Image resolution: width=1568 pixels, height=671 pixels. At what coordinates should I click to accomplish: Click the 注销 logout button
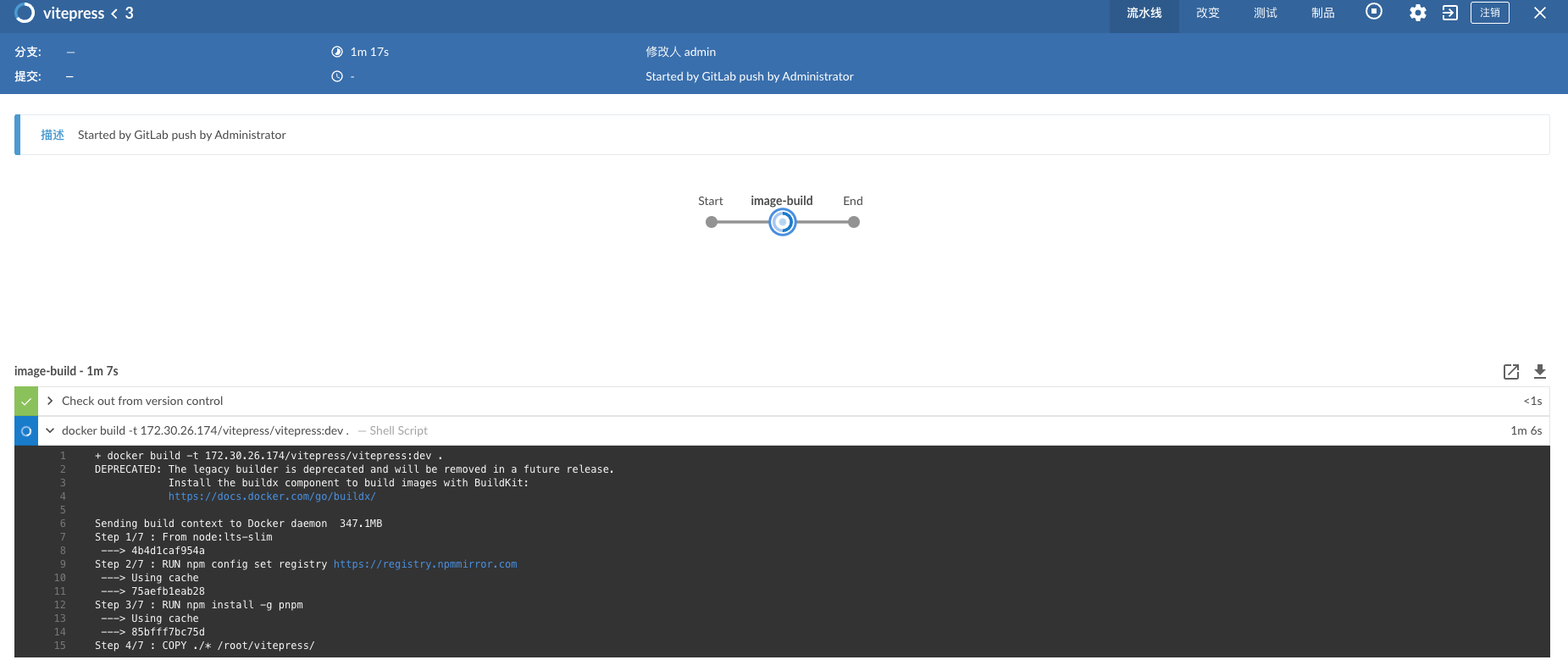[1489, 13]
